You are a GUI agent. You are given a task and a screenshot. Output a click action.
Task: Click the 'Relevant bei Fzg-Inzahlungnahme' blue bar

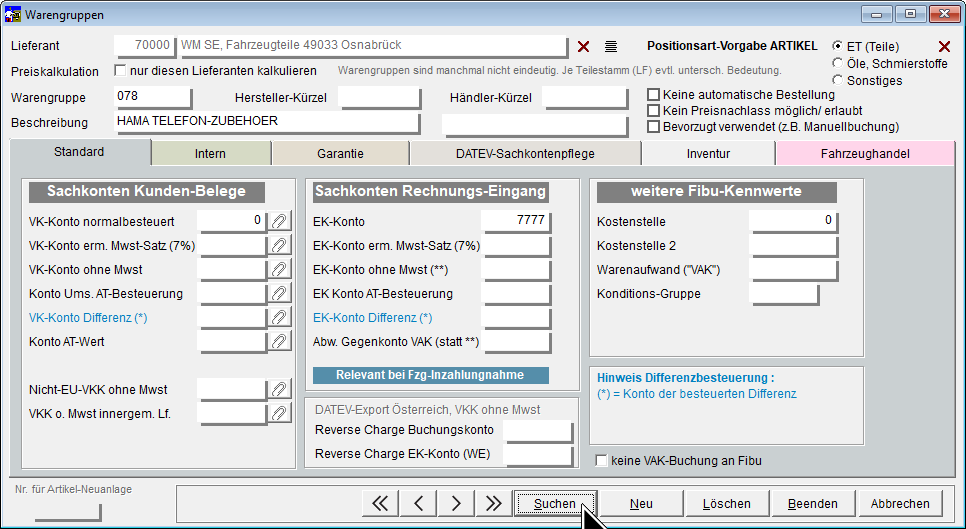pos(431,375)
